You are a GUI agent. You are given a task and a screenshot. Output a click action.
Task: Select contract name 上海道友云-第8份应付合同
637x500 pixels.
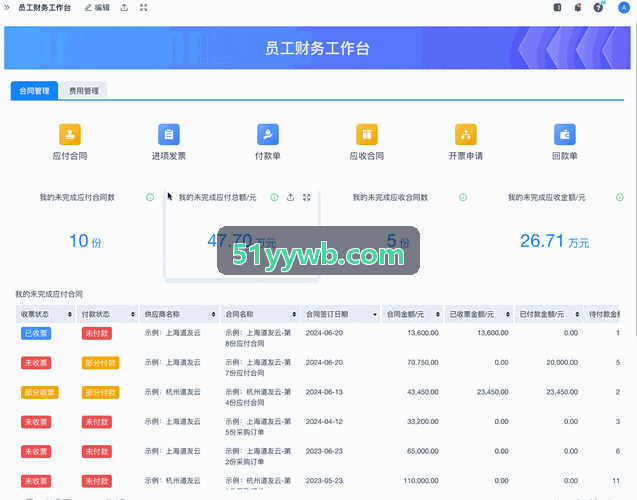click(258, 338)
